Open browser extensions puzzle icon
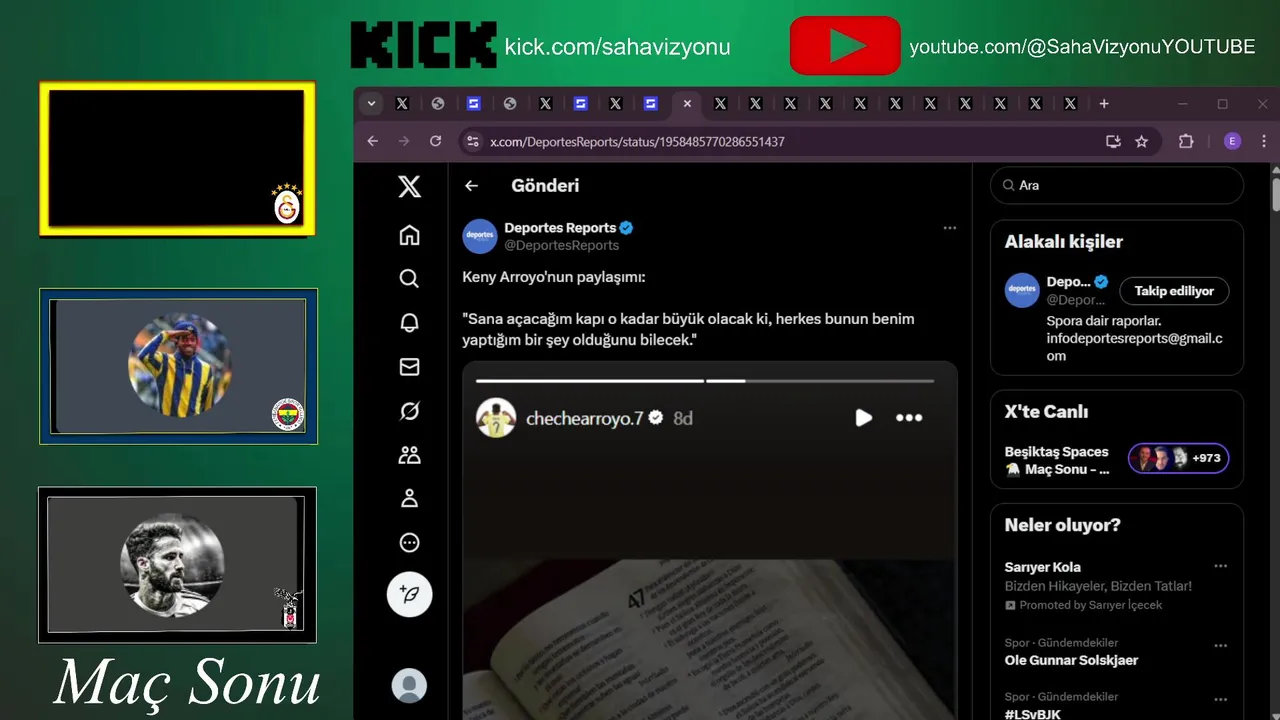Image resolution: width=1280 pixels, height=720 pixels. click(1186, 142)
